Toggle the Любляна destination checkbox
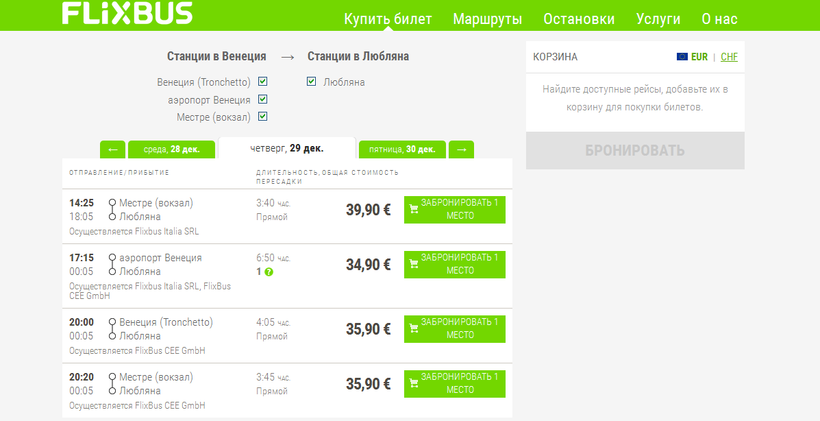820x421 pixels. [x=312, y=82]
